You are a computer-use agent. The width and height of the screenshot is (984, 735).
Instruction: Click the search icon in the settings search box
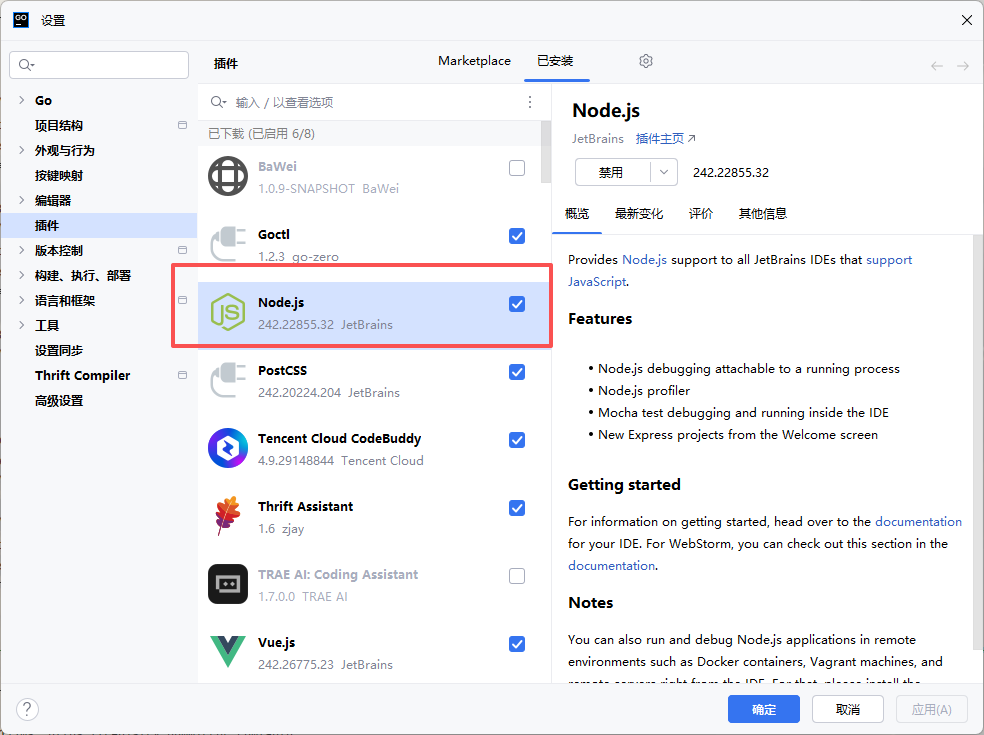[26, 65]
